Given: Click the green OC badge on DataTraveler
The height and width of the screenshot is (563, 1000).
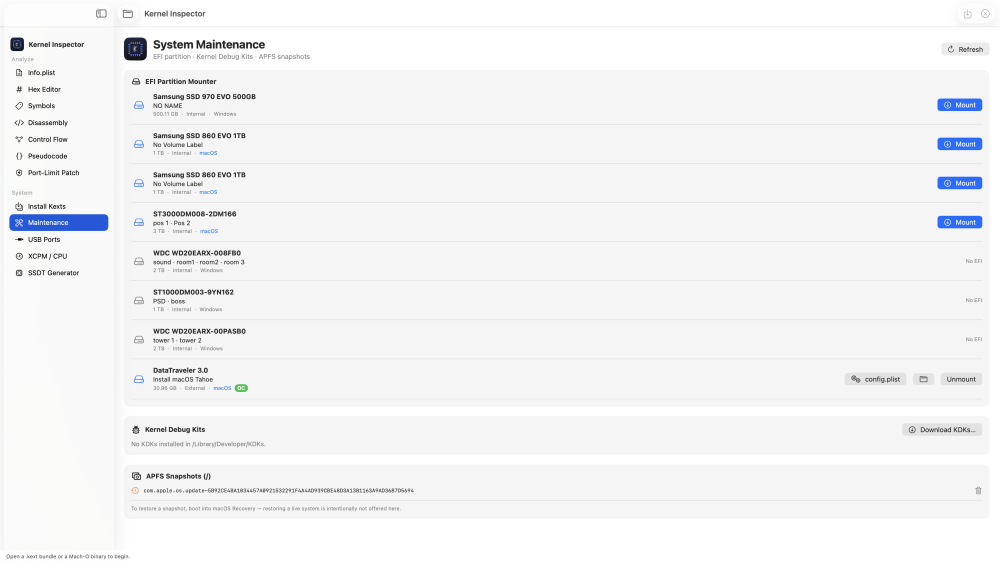Looking at the screenshot, I should pos(241,388).
